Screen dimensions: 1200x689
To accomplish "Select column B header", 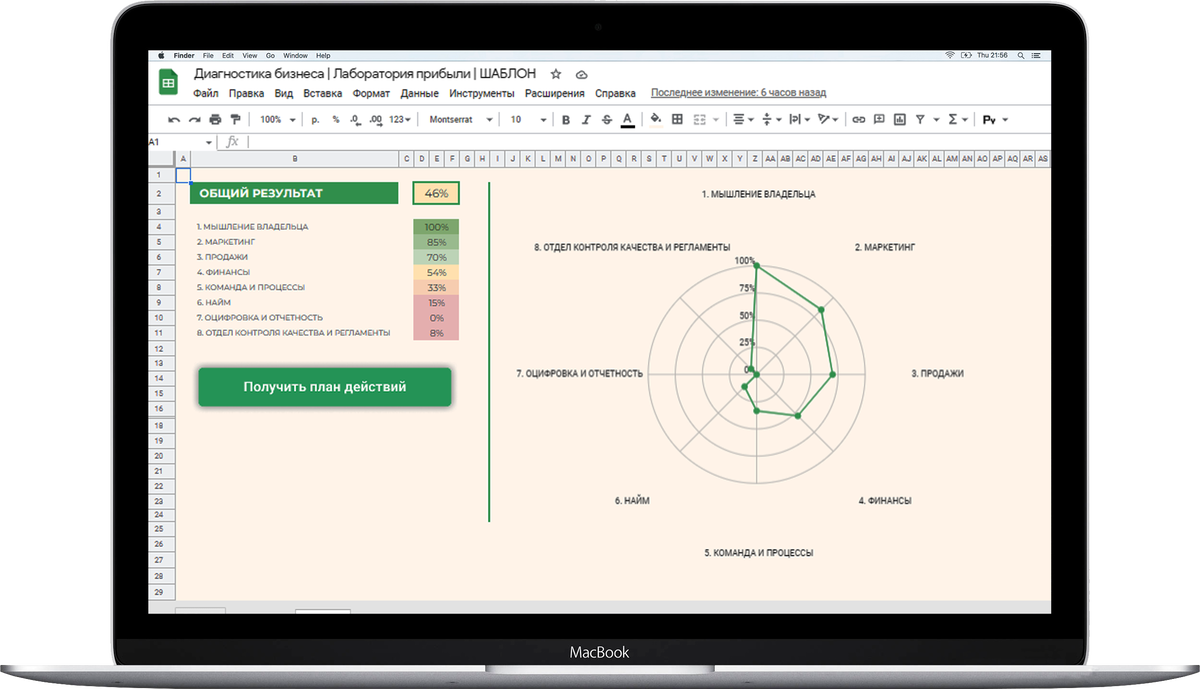I will tap(295, 159).
